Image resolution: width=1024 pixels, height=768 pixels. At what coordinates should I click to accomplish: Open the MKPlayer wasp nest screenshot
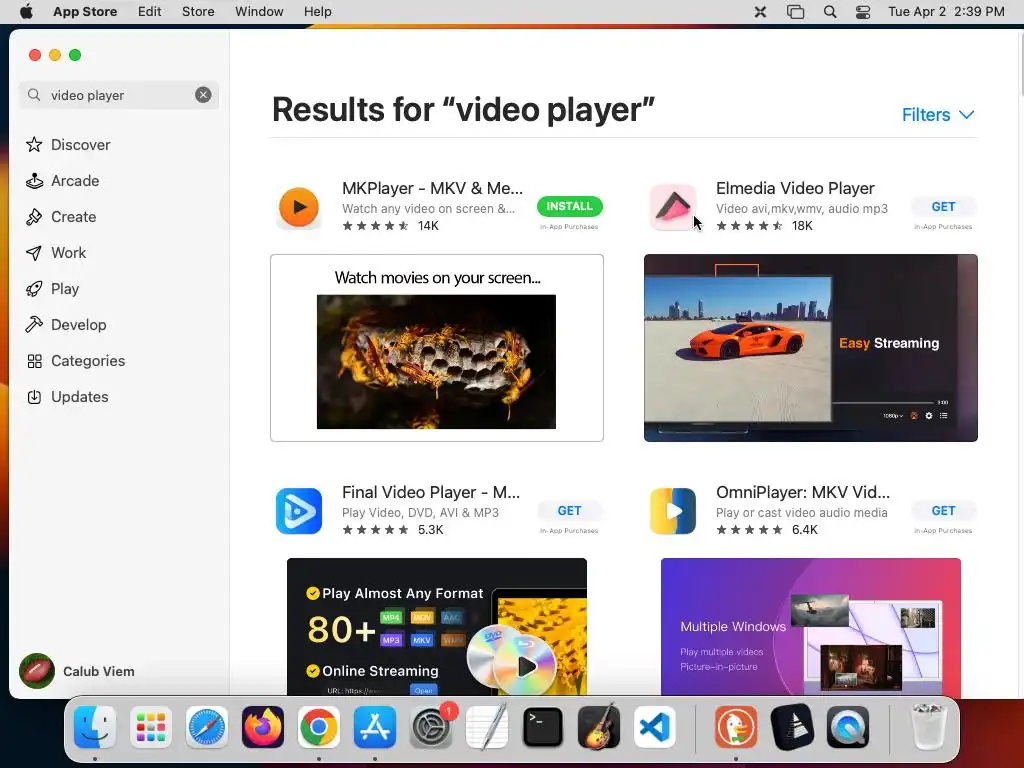(437, 348)
